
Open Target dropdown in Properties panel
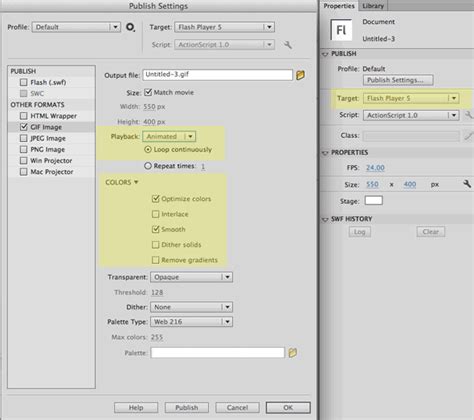click(x=411, y=98)
